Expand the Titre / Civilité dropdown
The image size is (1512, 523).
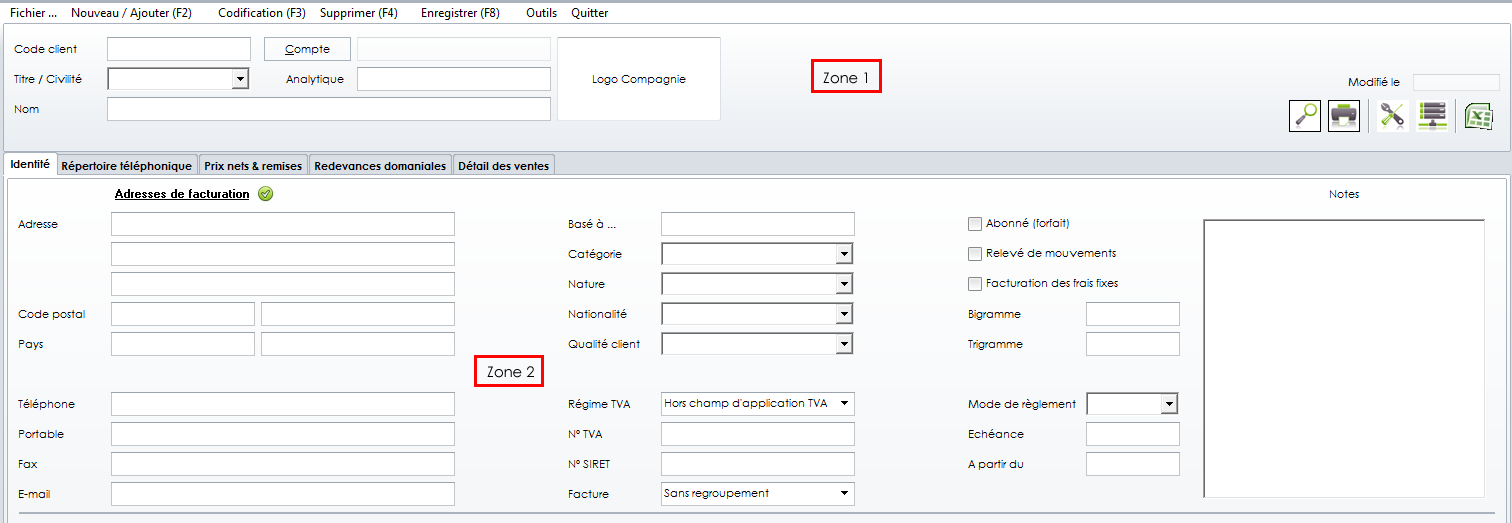pos(239,79)
